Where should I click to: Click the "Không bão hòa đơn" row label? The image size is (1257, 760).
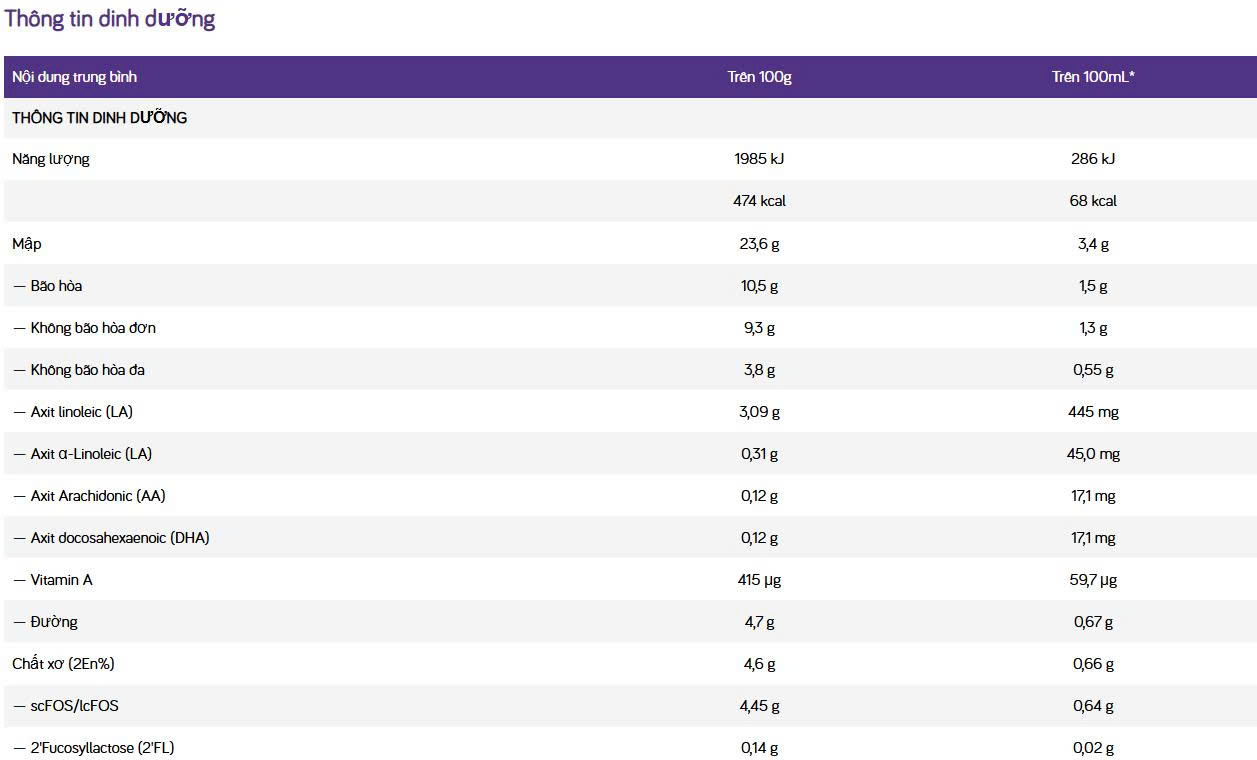click(x=92, y=328)
